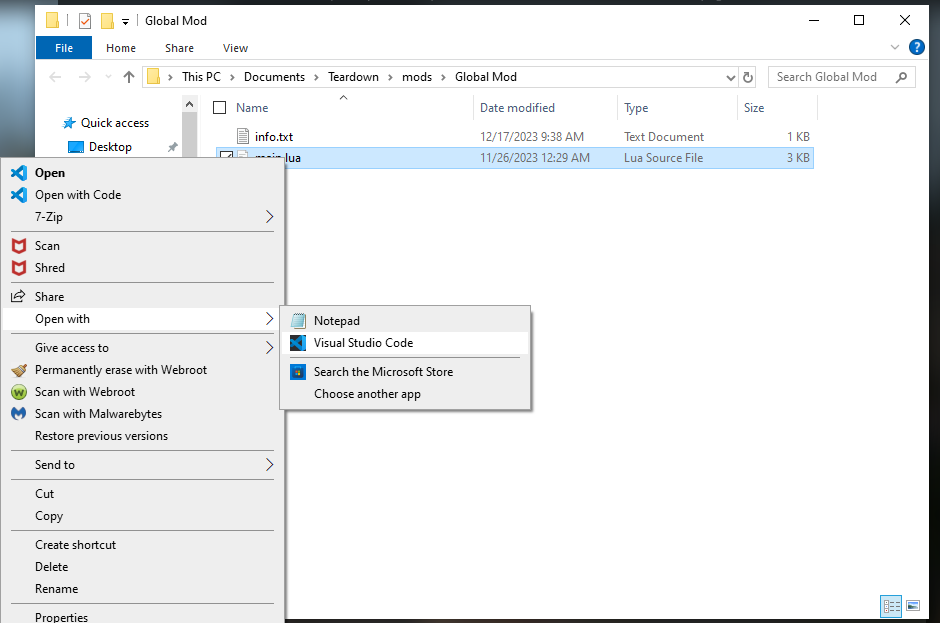This screenshot has height=623, width=940.
Task: Choose another app from the submenu
Action: 367,394
